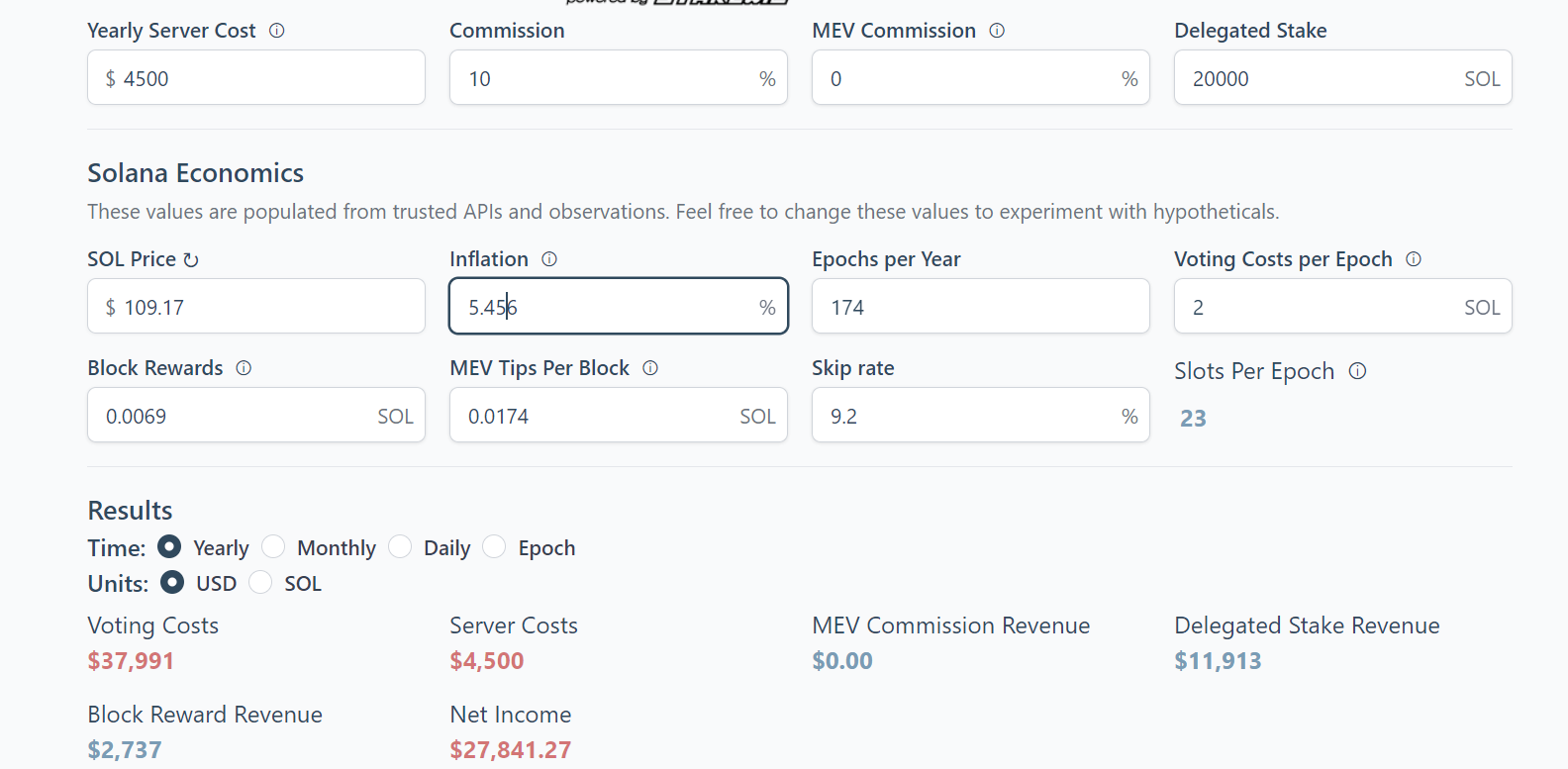
Task: Click the SOL Price input field
Action: click(256, 306)
